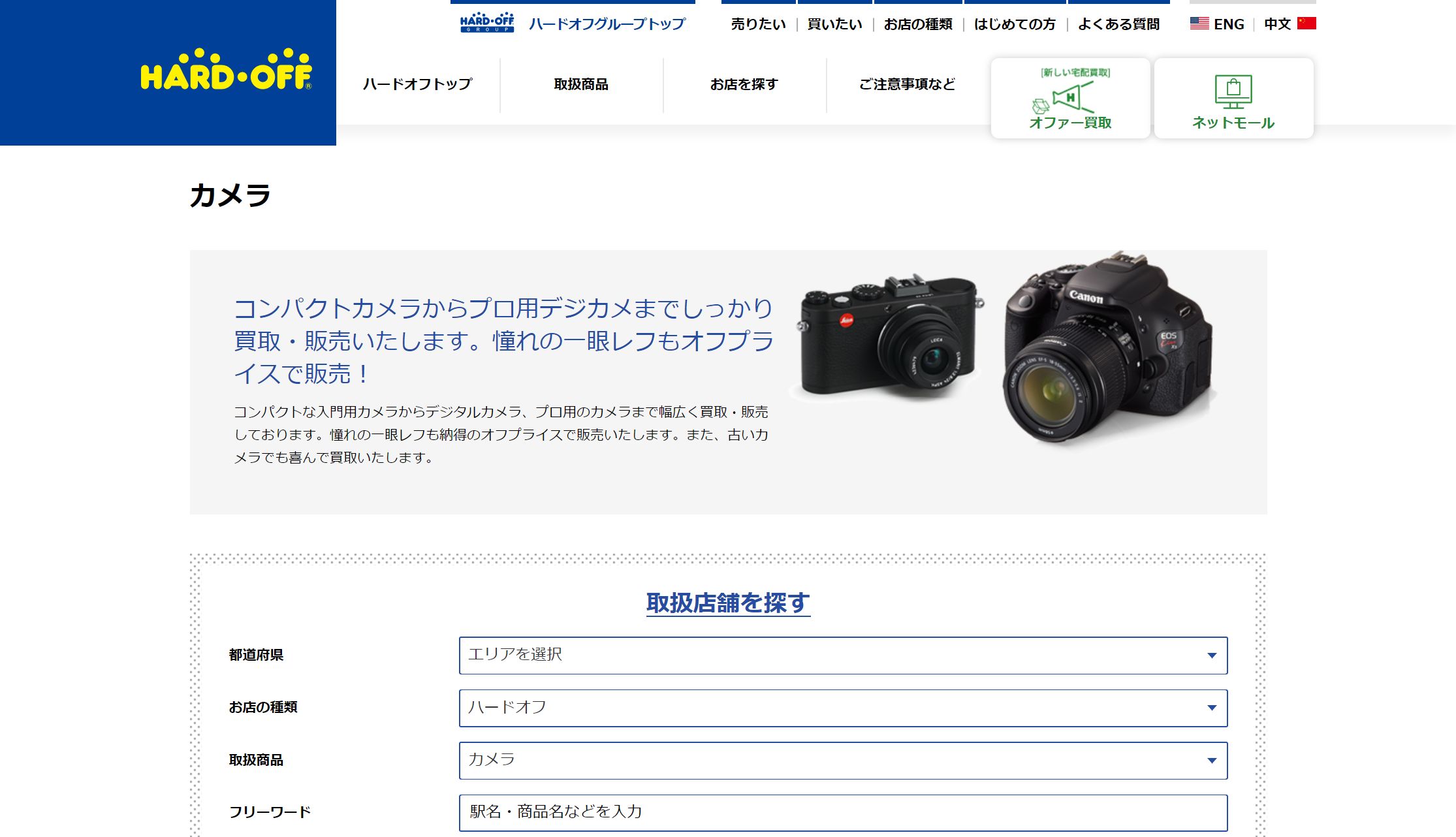The image size is (1456, 837).
Task: Open the 買いたい link
Action: 834,24
